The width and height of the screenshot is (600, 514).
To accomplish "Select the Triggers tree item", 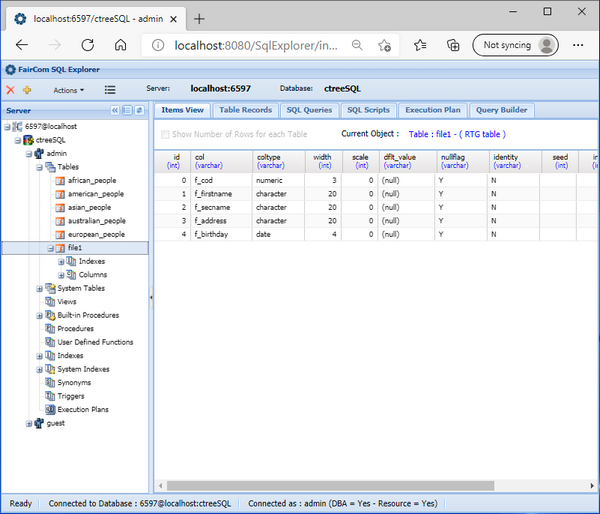I will (71, 396).
